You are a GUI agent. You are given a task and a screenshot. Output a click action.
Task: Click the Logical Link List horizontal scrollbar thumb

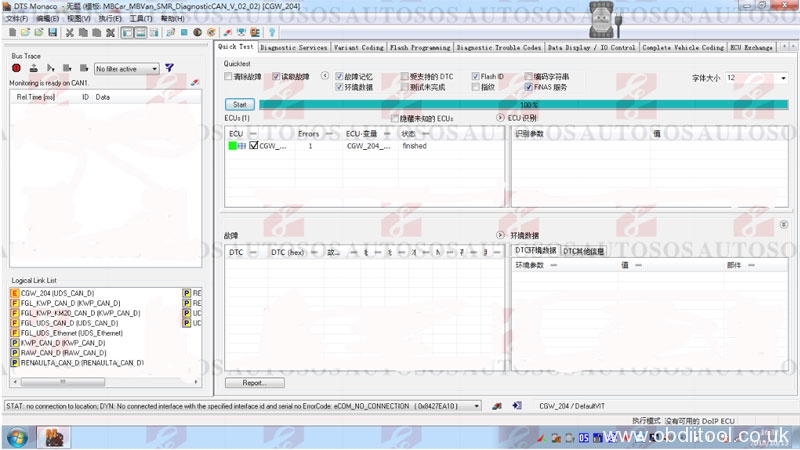coord(63,382)
